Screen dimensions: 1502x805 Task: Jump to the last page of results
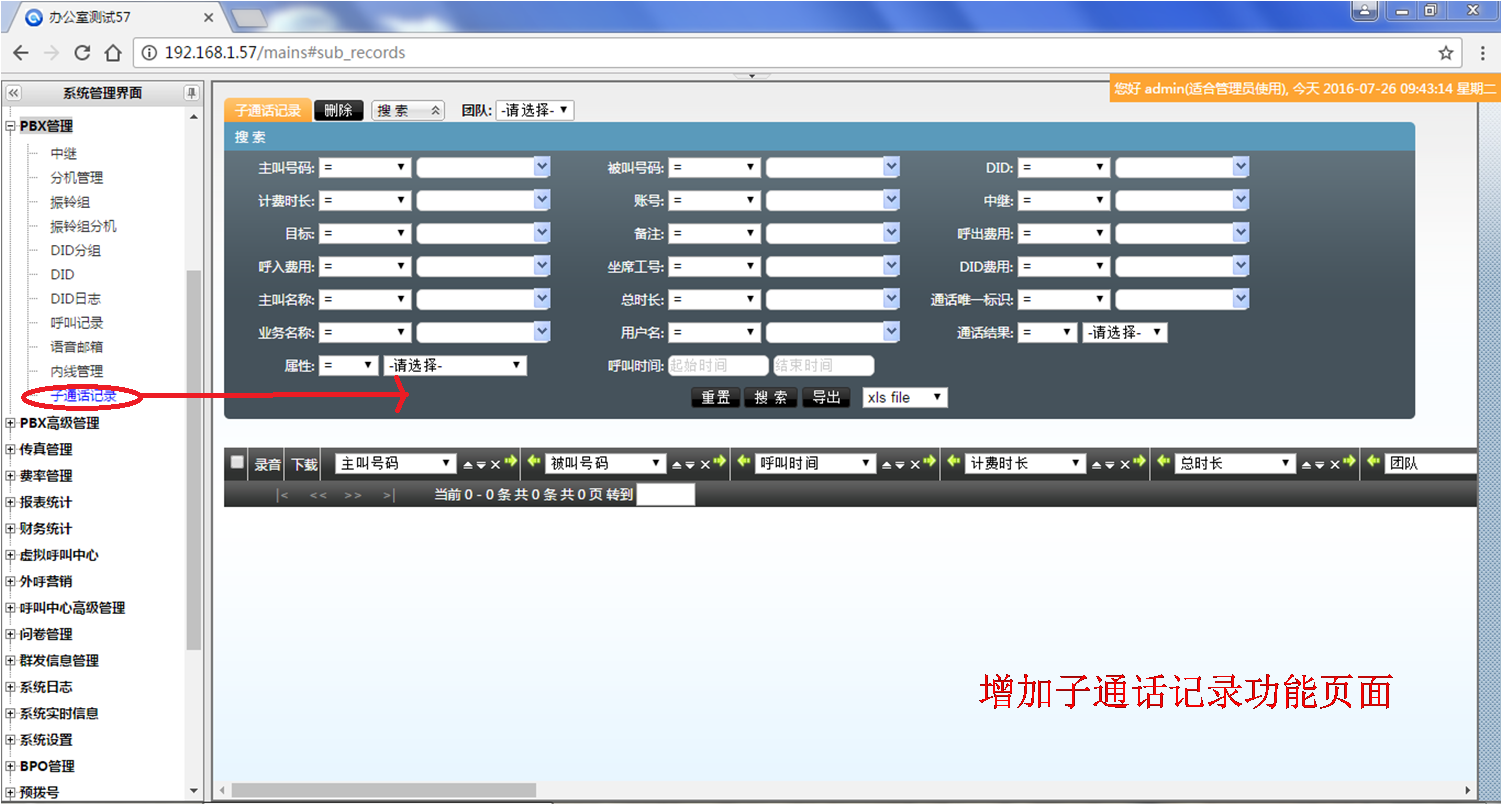(x=388, y=495)
